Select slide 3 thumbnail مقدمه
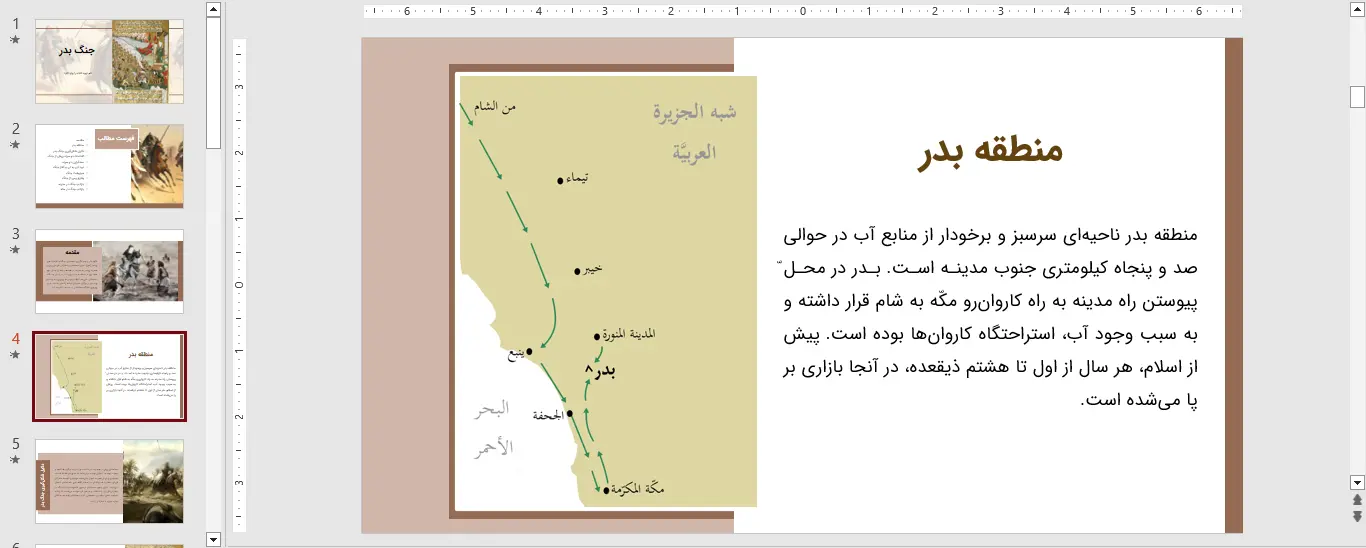 [x=110, y=271]
